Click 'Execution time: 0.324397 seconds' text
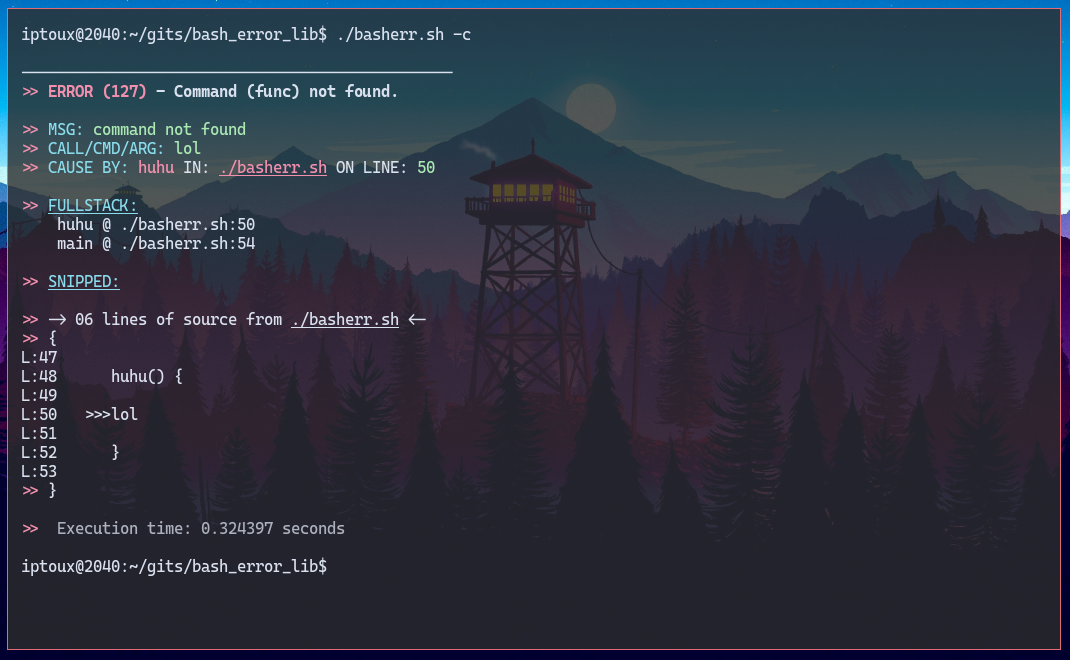 201,528
